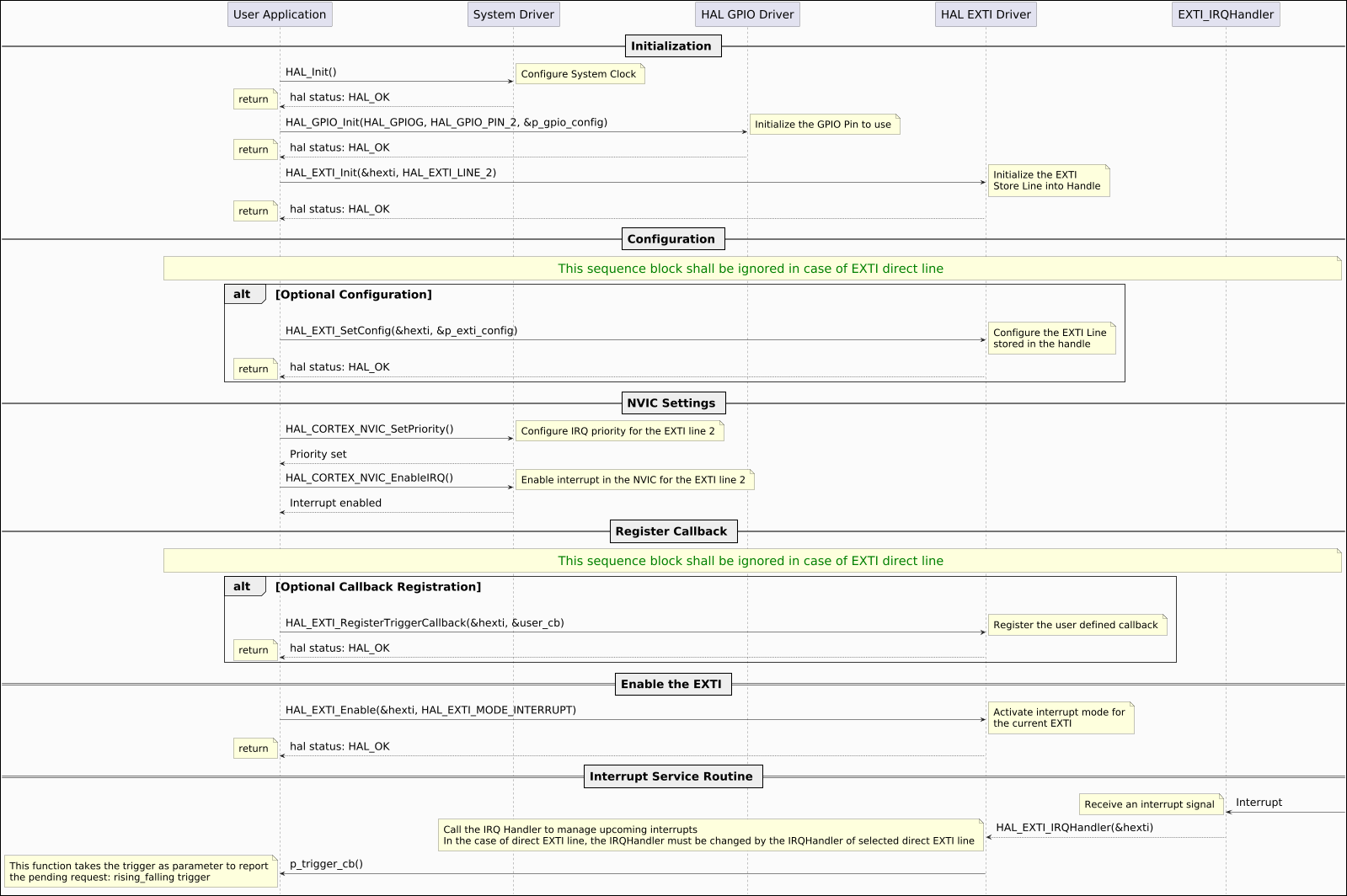
Task: Click the Enable the EXTI divider title
Action: tap(671, 685)
